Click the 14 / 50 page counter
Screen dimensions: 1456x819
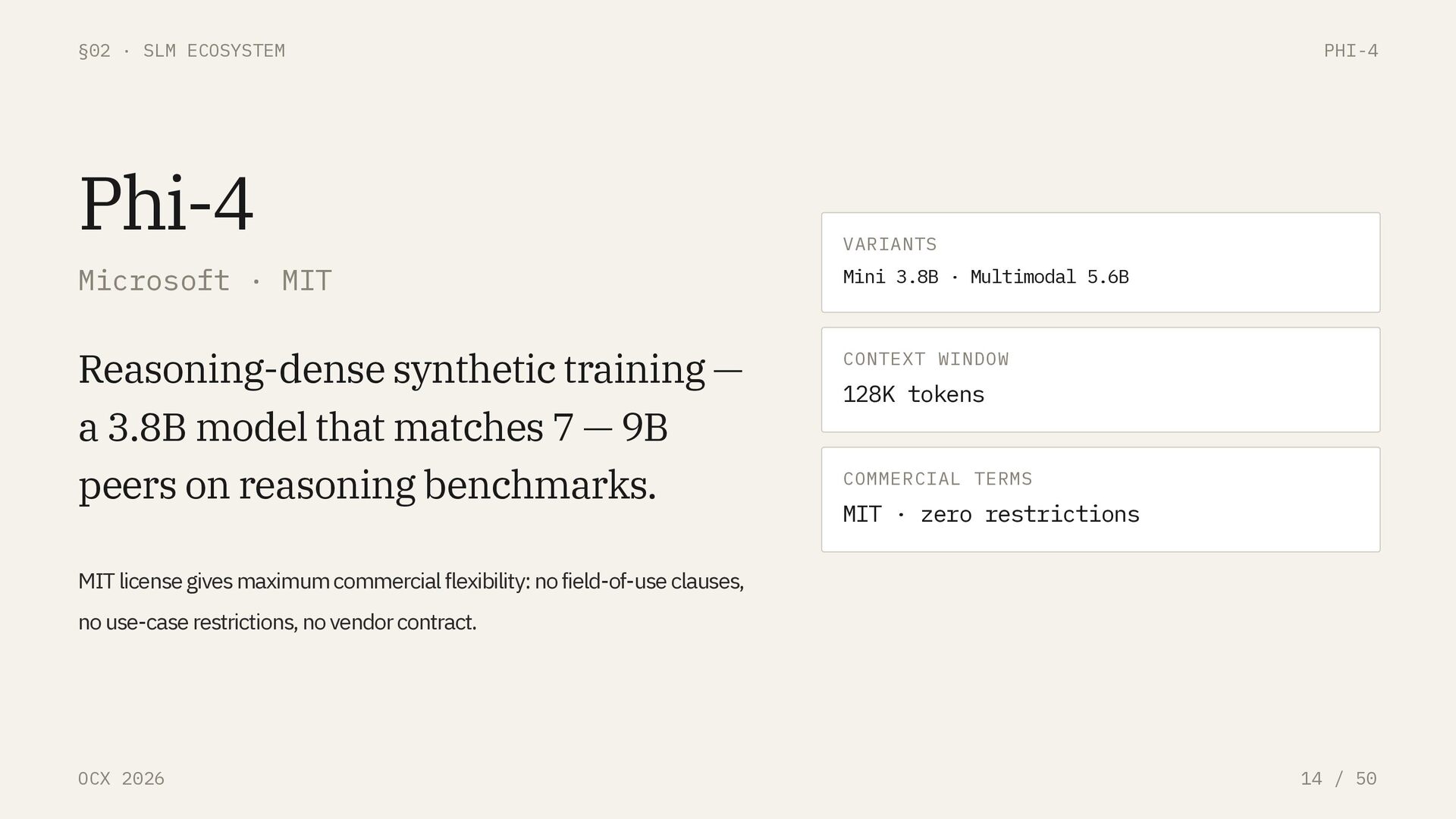point(1338,779)
